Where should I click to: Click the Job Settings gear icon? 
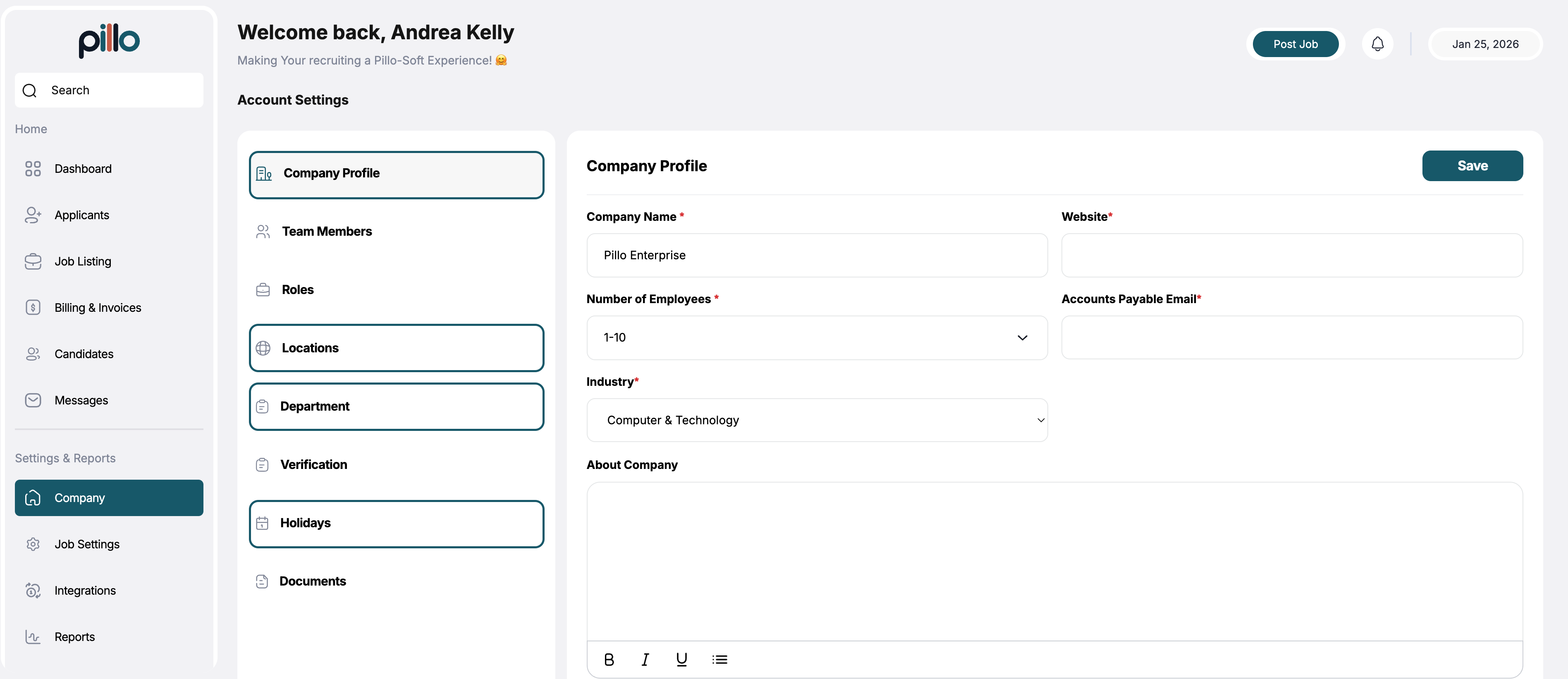(33, 544)
